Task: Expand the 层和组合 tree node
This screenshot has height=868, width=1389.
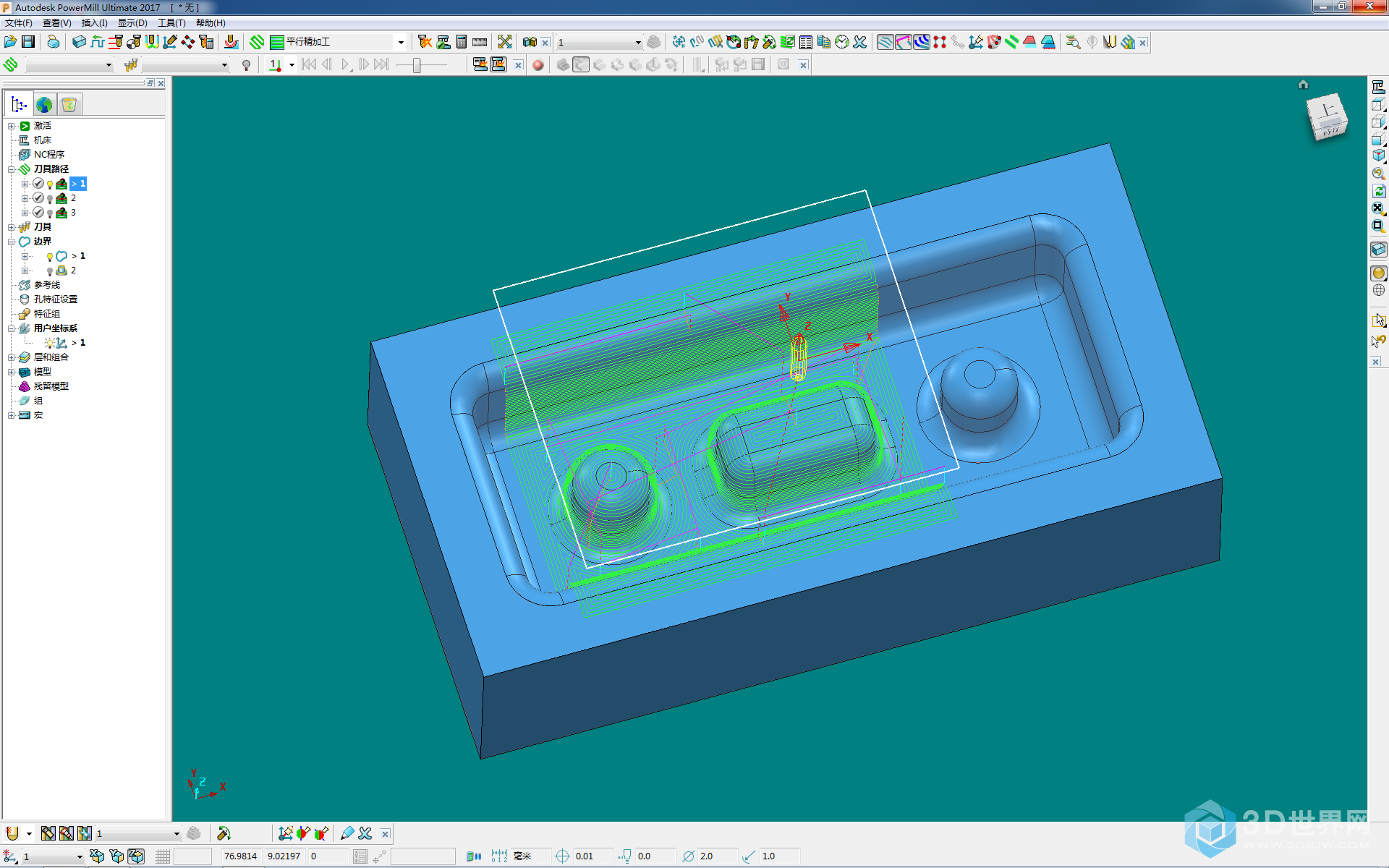Action: point(12,357)
